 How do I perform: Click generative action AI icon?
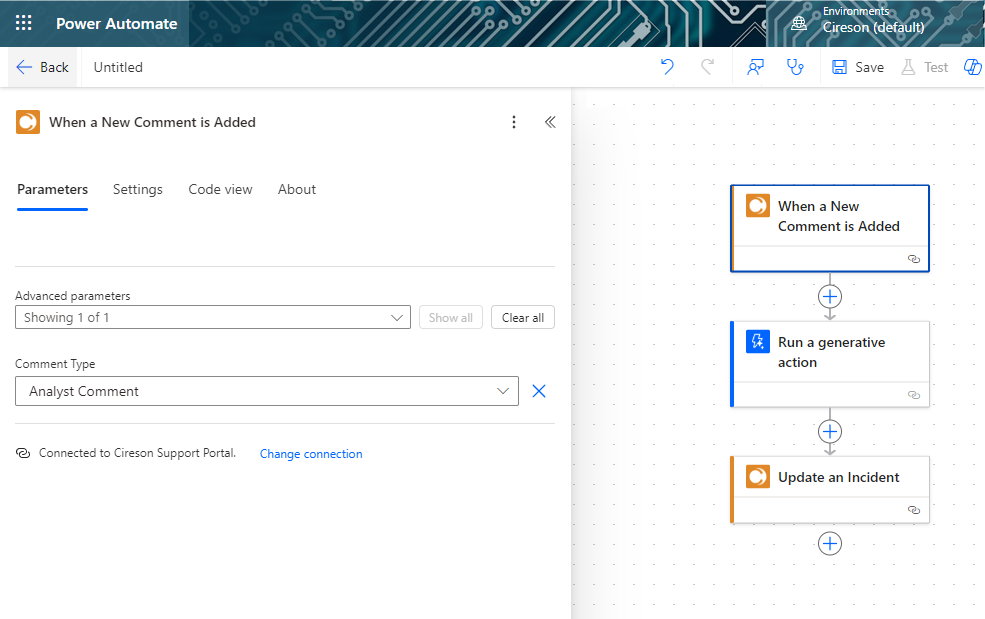click(758, 341)
